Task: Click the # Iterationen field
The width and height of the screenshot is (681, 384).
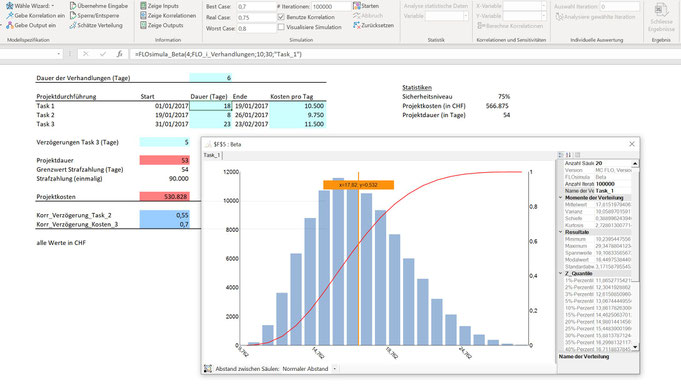Action: (331, 7)
